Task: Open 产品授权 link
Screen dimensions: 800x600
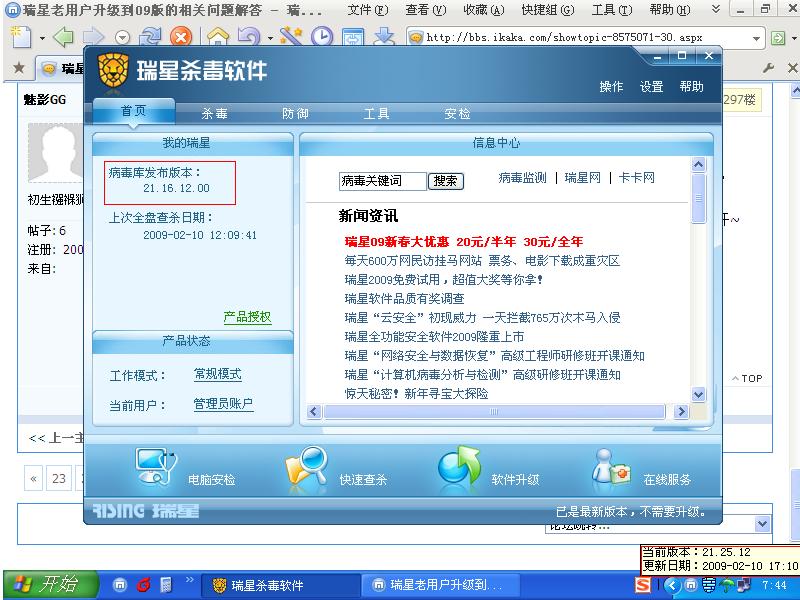Action: click(247, 317)
